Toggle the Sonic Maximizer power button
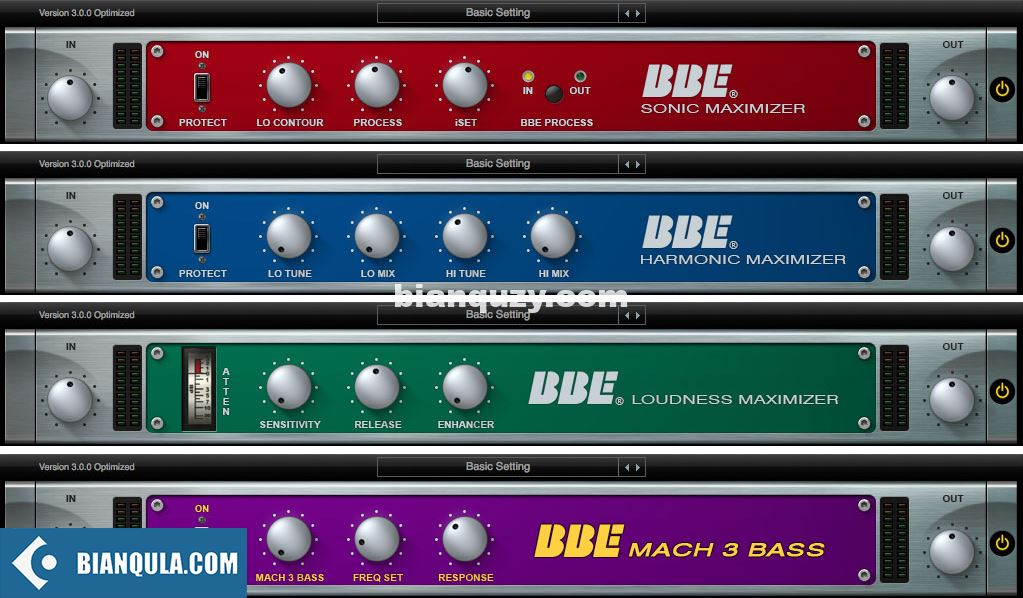The image size is (1023, 598). [1002, 89]
